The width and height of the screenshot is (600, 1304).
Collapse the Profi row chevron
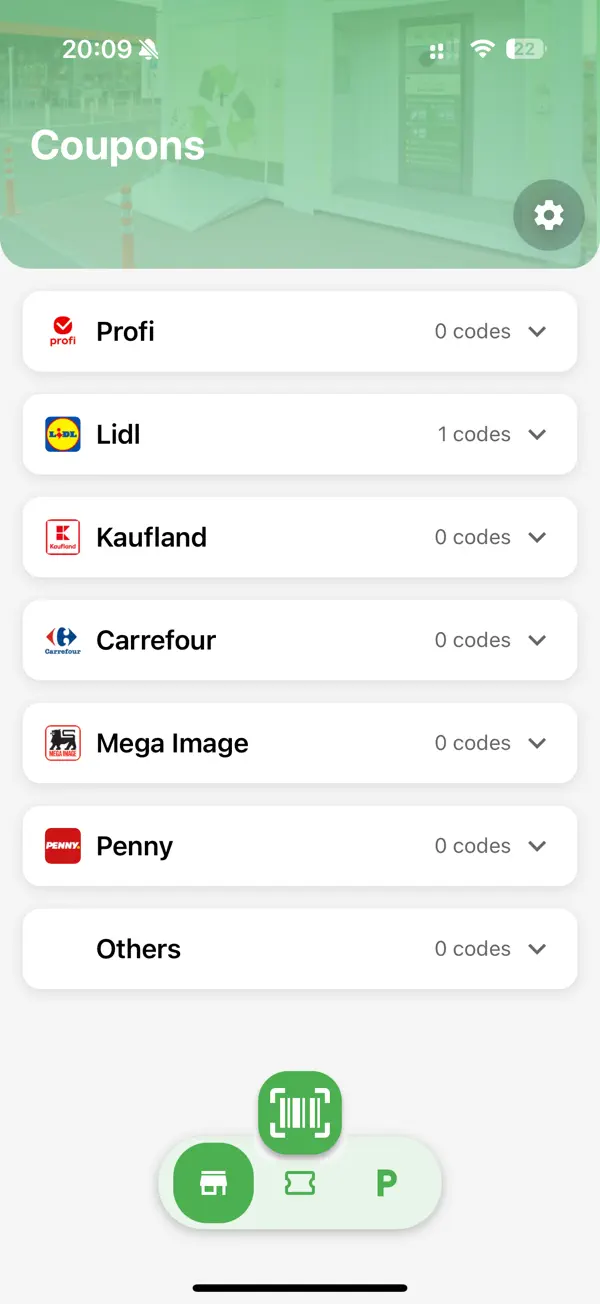pyautogui.click(x=537, y=331)
